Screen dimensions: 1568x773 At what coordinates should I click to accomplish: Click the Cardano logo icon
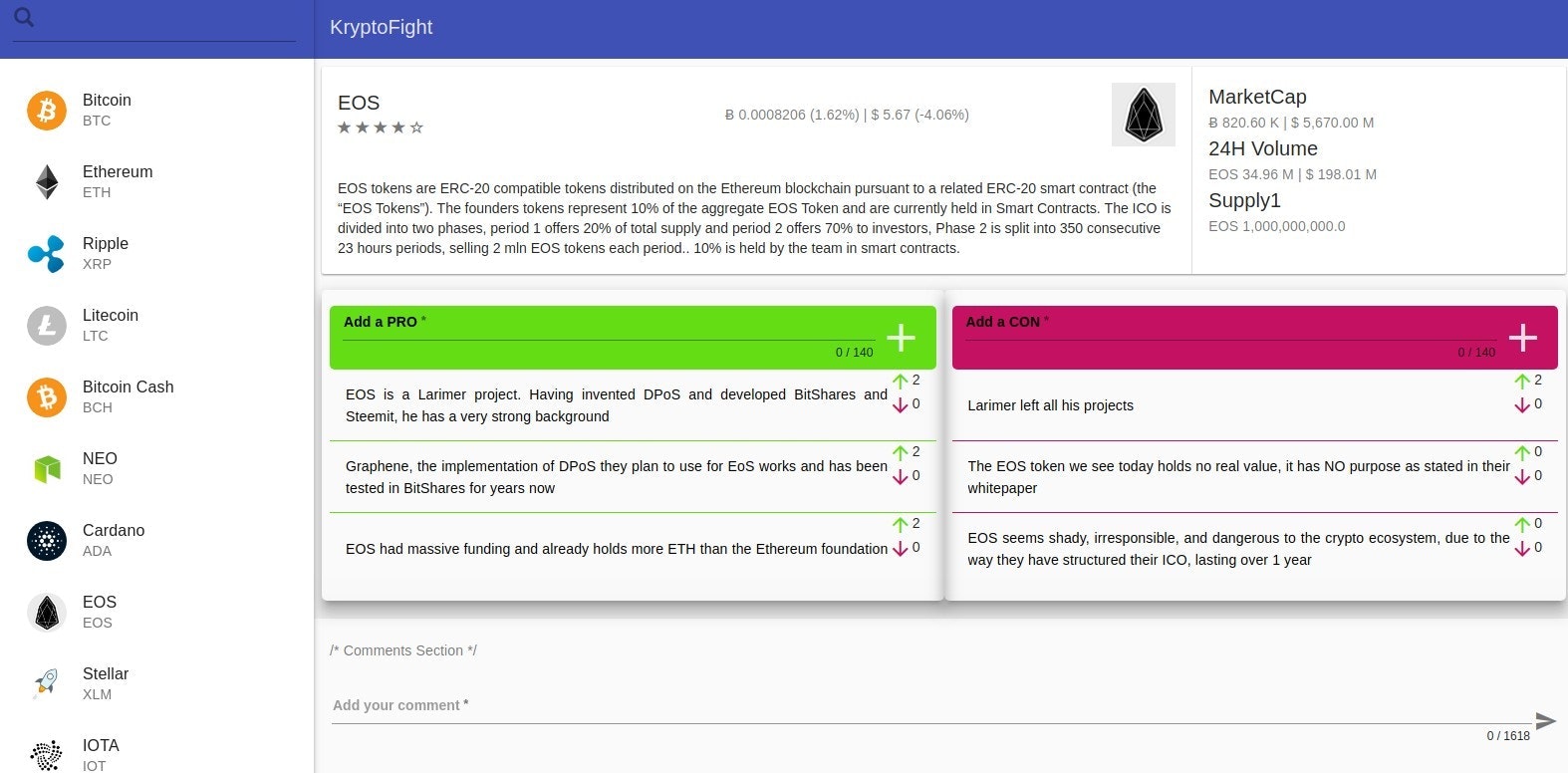pos(47,541)
